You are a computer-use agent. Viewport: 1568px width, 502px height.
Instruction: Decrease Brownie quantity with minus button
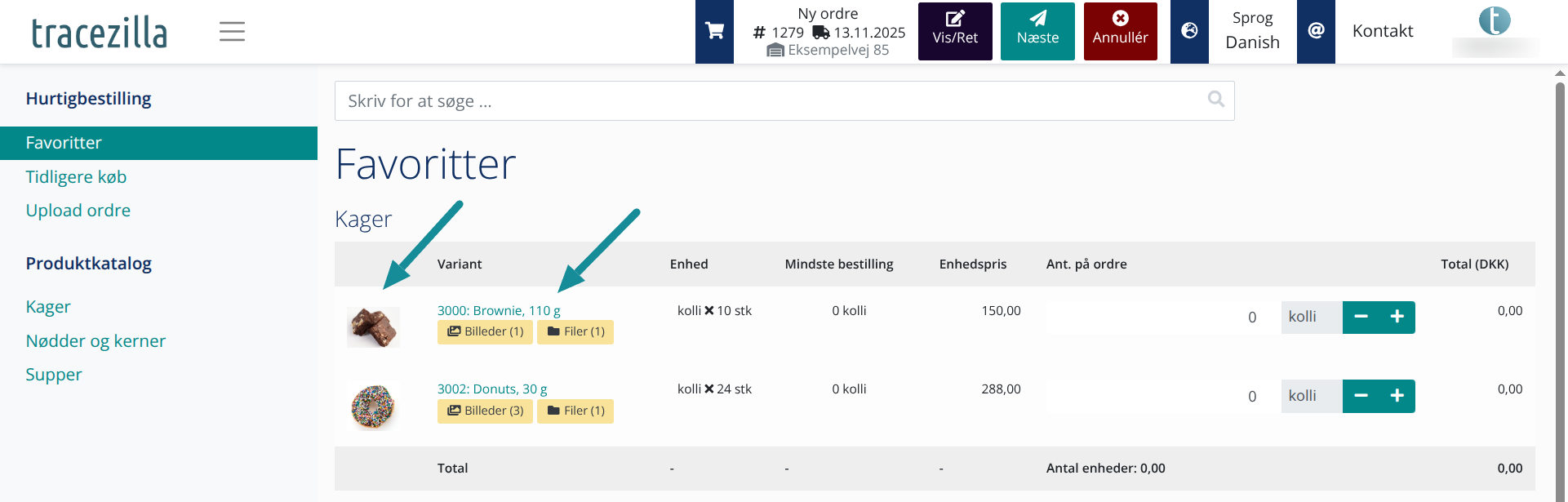point(1361,317)
